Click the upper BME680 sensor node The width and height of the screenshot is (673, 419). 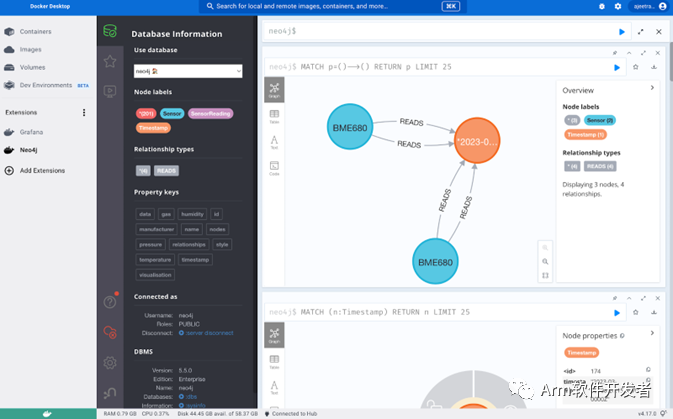coord(350,127)
